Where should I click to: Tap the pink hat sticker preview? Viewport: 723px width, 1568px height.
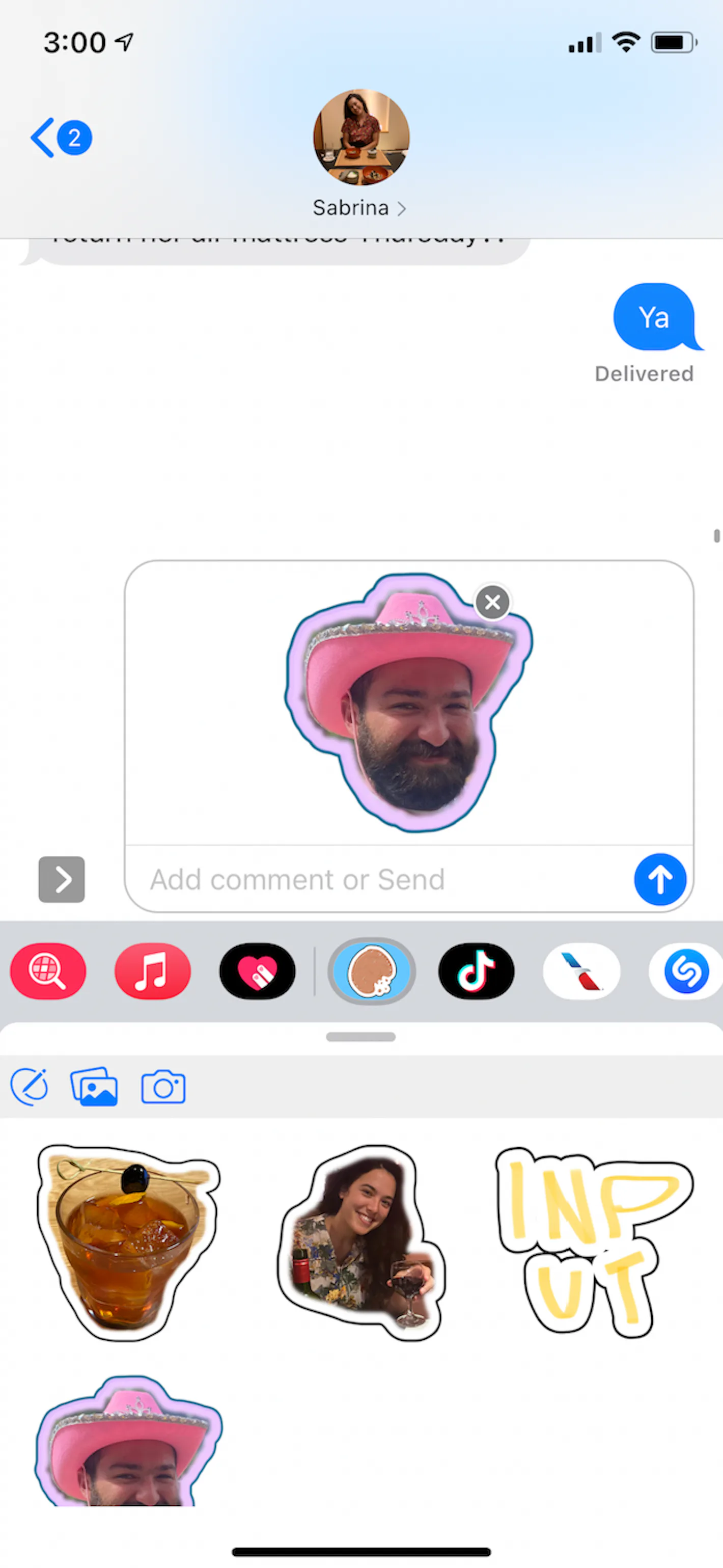408,702
